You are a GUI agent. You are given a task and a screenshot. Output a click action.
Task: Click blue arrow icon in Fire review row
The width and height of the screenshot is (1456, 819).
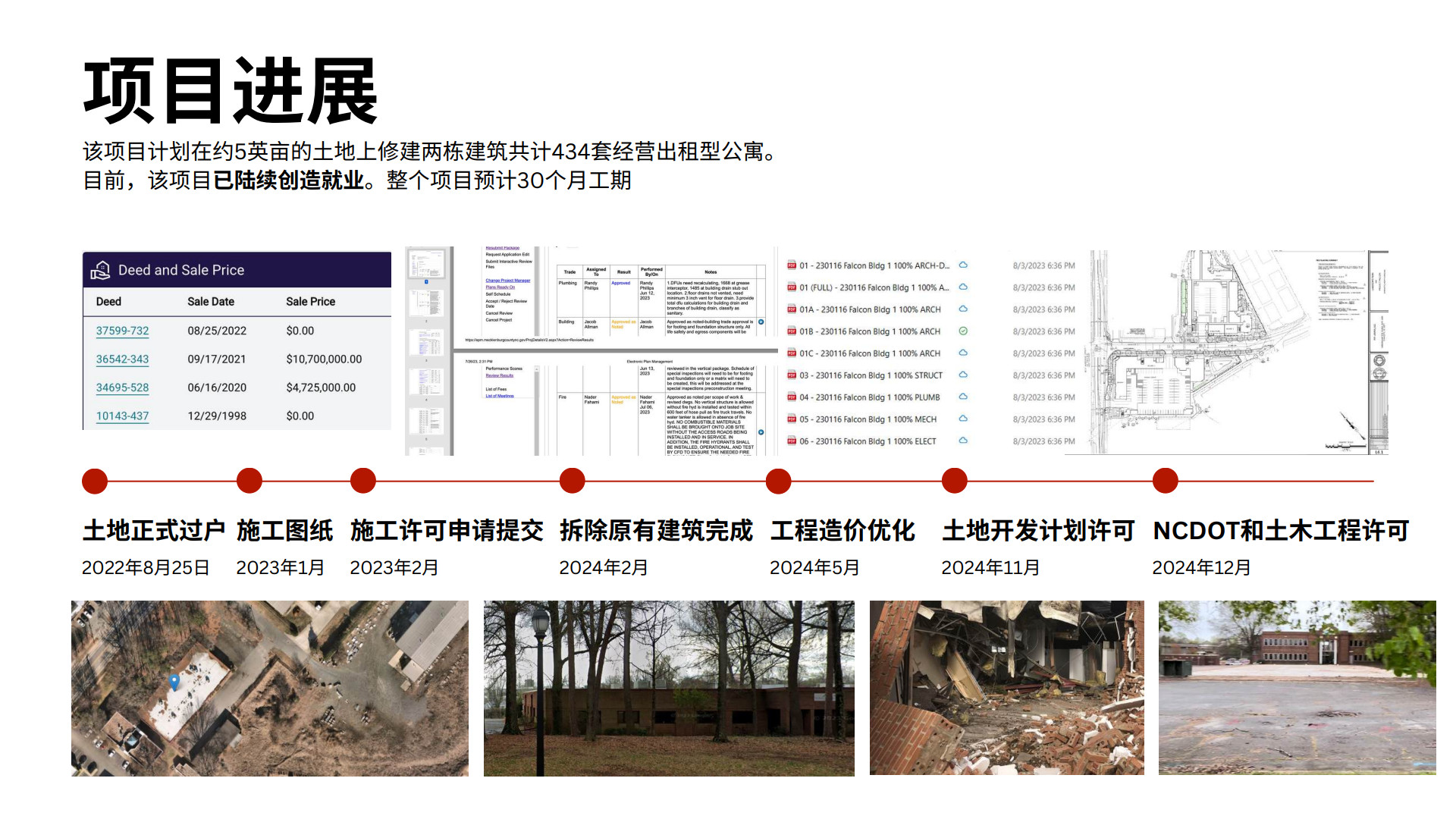[x=761, y=432]
